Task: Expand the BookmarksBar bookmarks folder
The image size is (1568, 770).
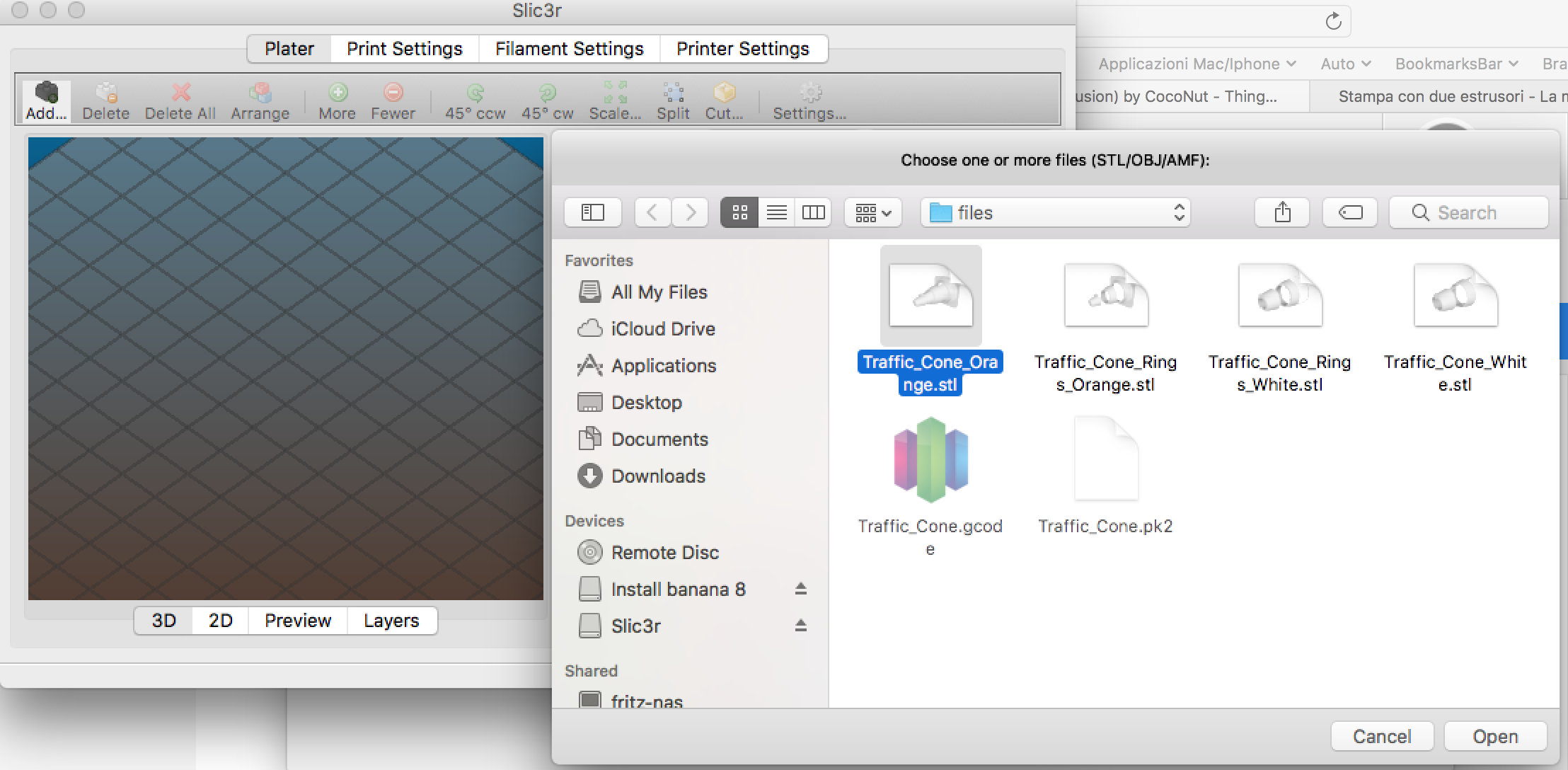Action: pos(1456,64)
